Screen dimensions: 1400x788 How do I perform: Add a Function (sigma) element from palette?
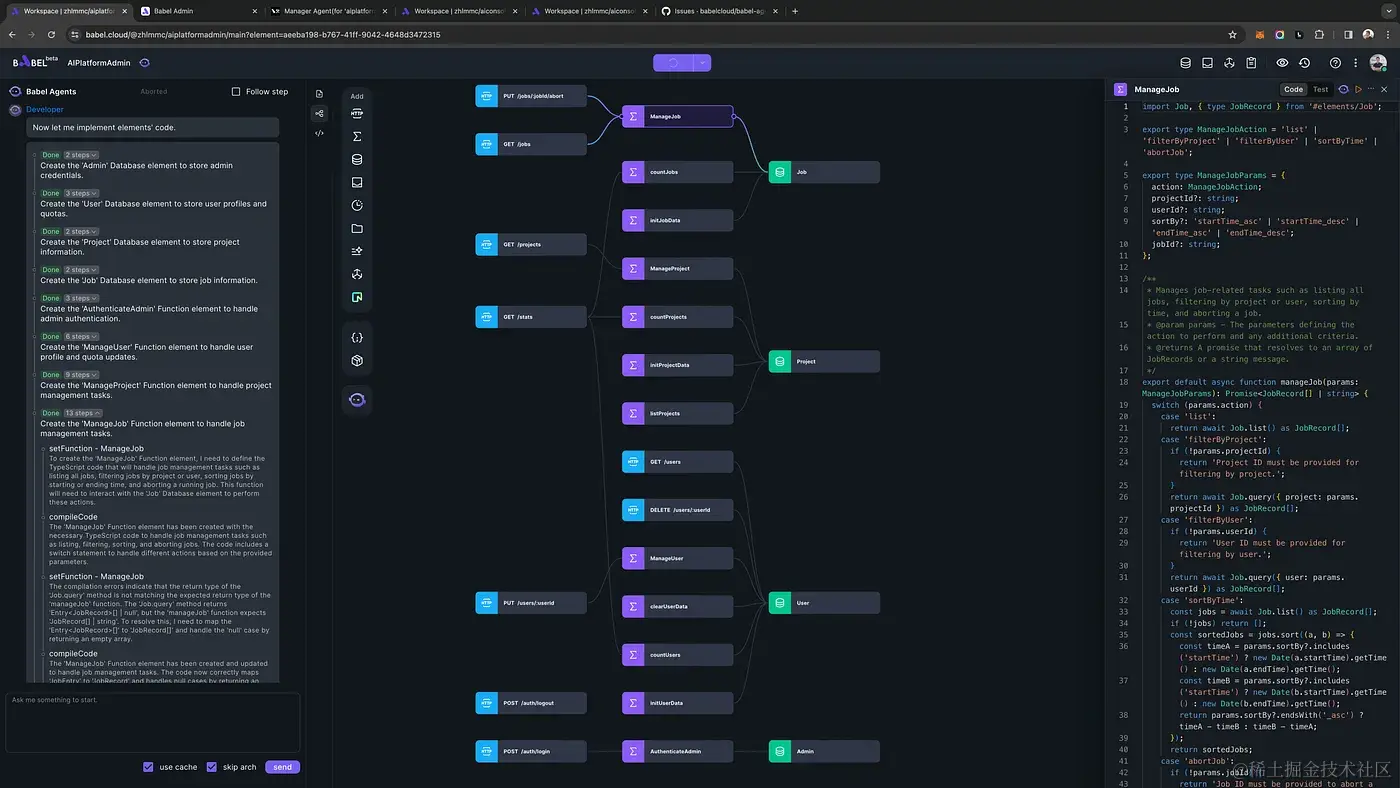pyautogui.click(x=357, y=137)
